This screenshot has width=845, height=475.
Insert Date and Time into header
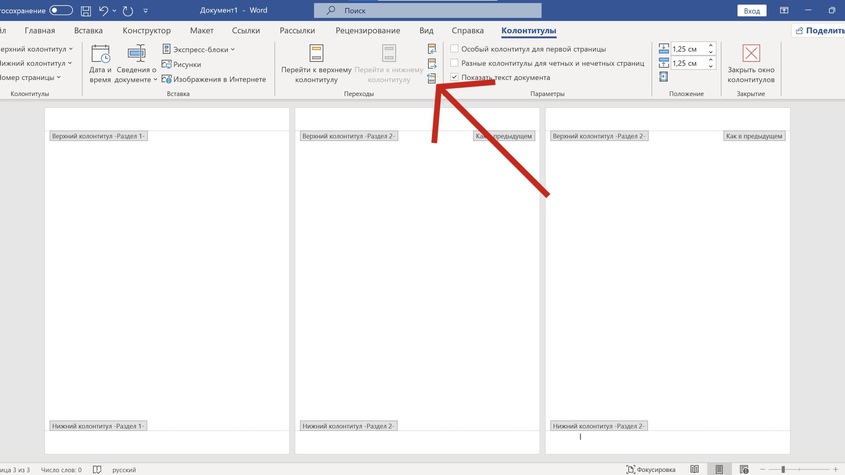(x=100, y=65)
